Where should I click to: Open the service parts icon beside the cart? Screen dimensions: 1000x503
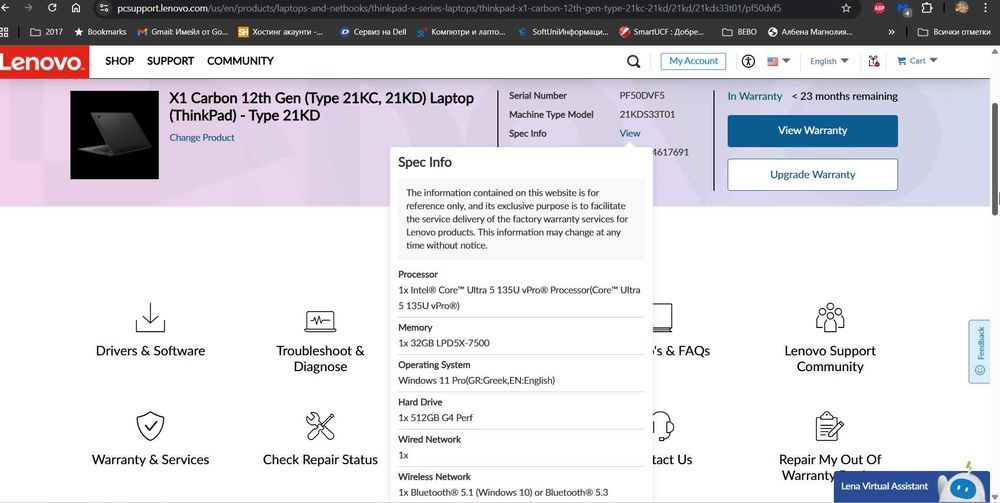(x=874, y=61)
